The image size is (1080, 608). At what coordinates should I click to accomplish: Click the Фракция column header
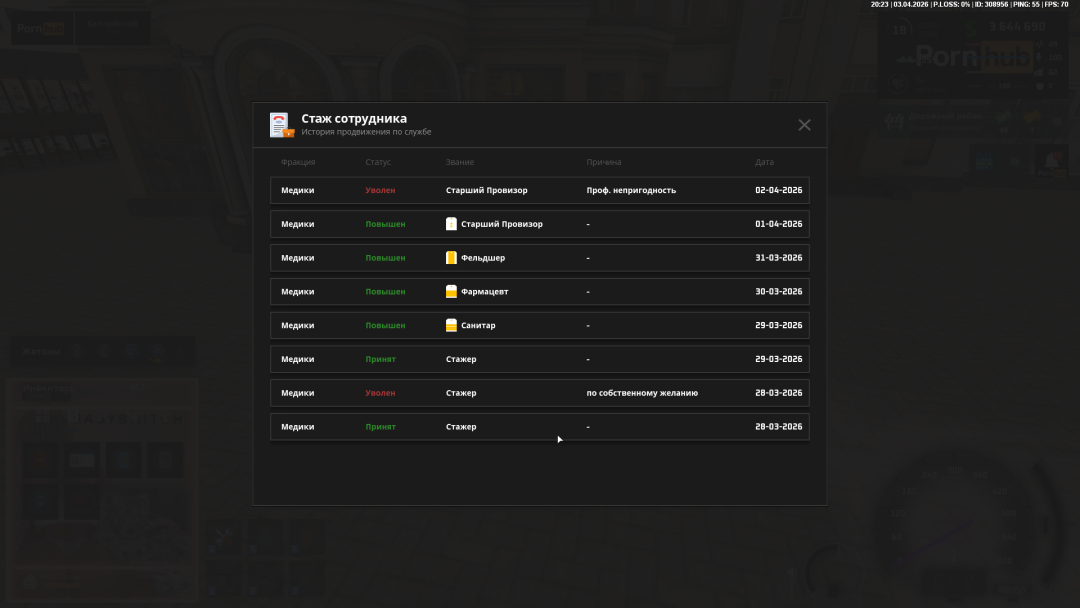[298, 162]
